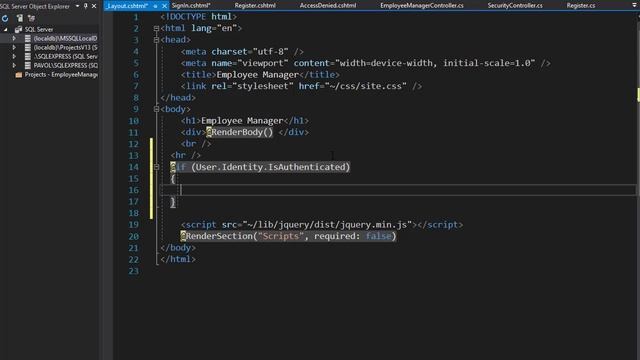Click the lang="en" attribute

tap(214, 29)
